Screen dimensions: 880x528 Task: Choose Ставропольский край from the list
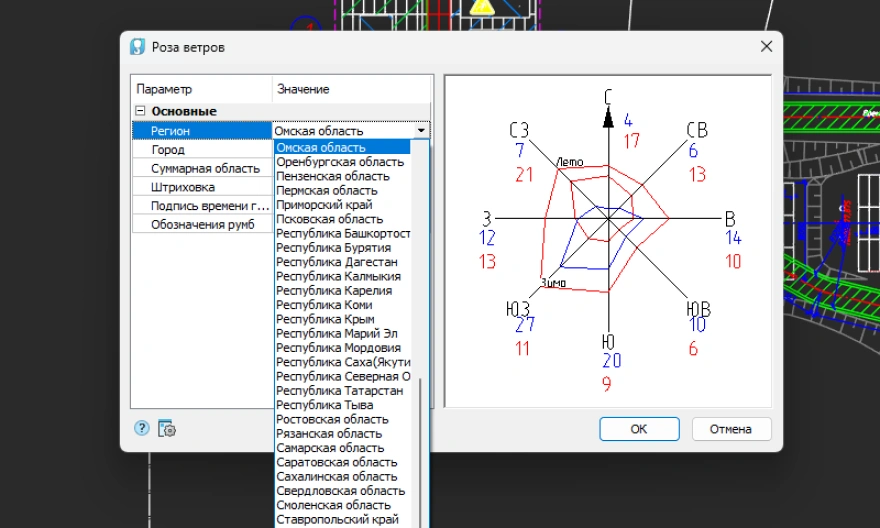point(337,519)
